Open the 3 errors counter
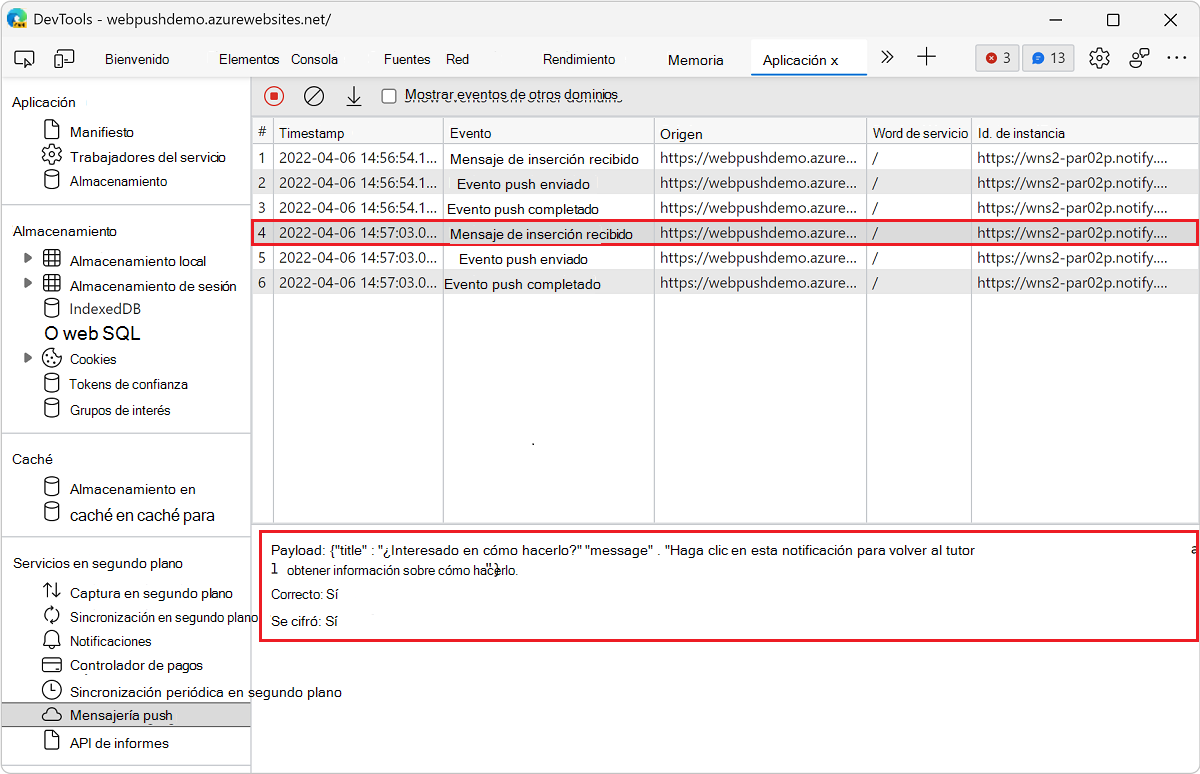The width and height of the screenshot is (1200, 774). (x=998, y=58)
